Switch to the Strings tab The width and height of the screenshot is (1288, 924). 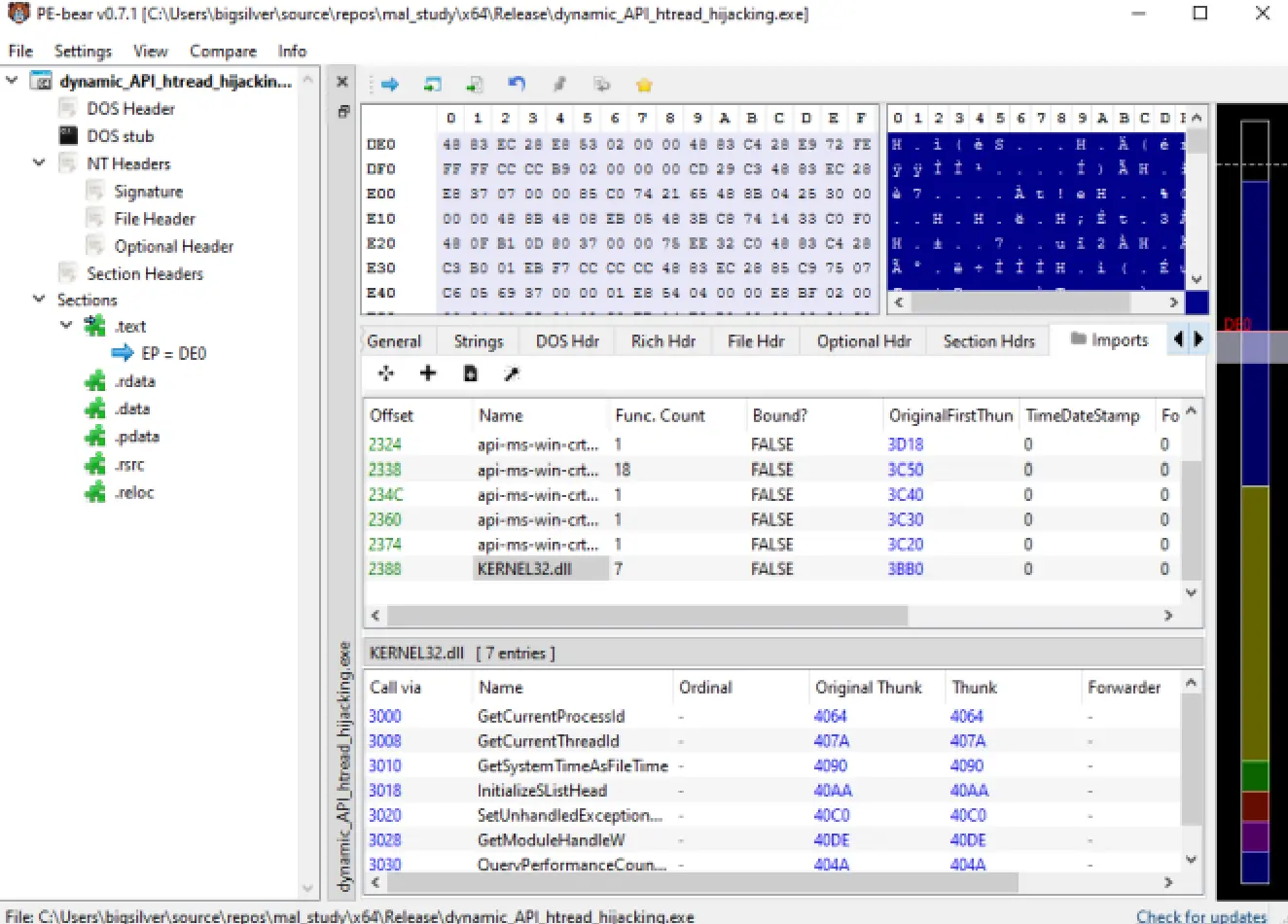(x=479, y=341)
